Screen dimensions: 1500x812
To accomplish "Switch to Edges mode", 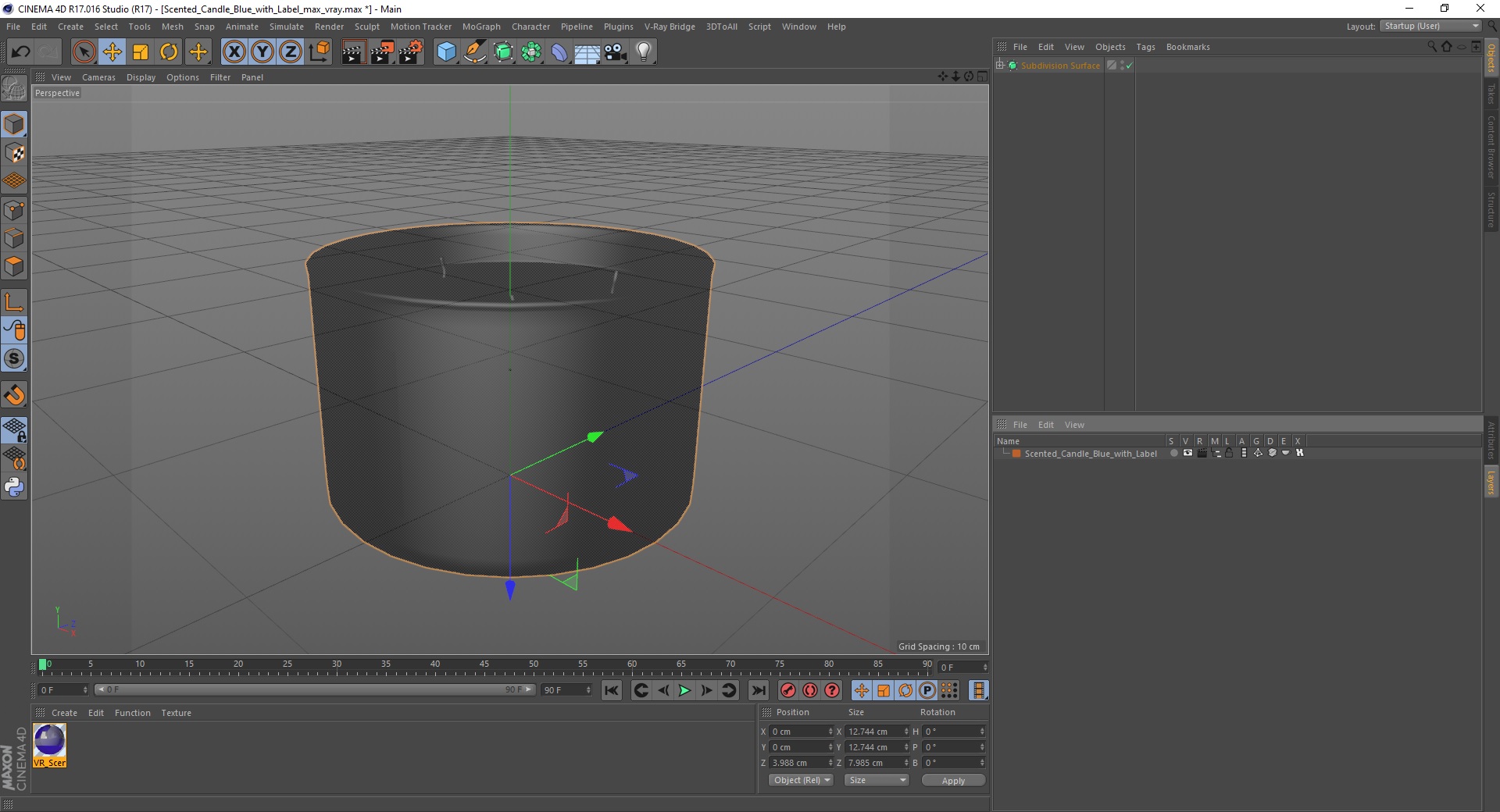I will 14,238.
